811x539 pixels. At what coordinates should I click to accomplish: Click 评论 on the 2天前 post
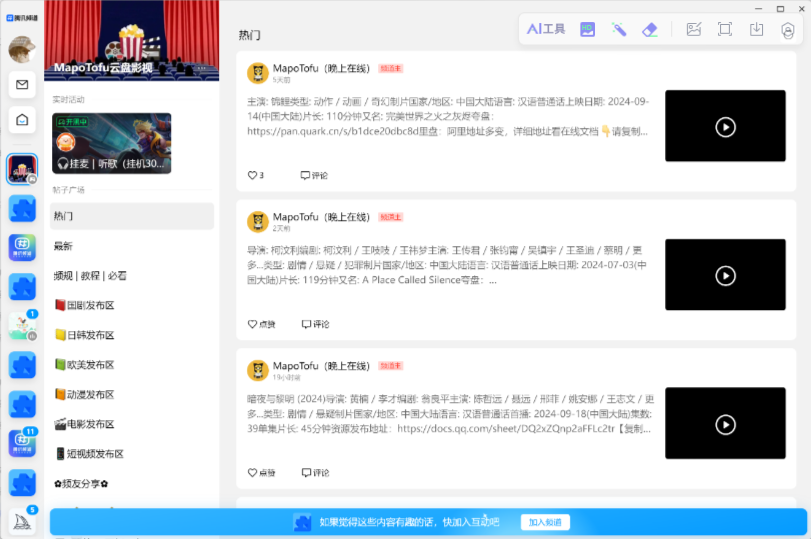[x=315, y=324]
